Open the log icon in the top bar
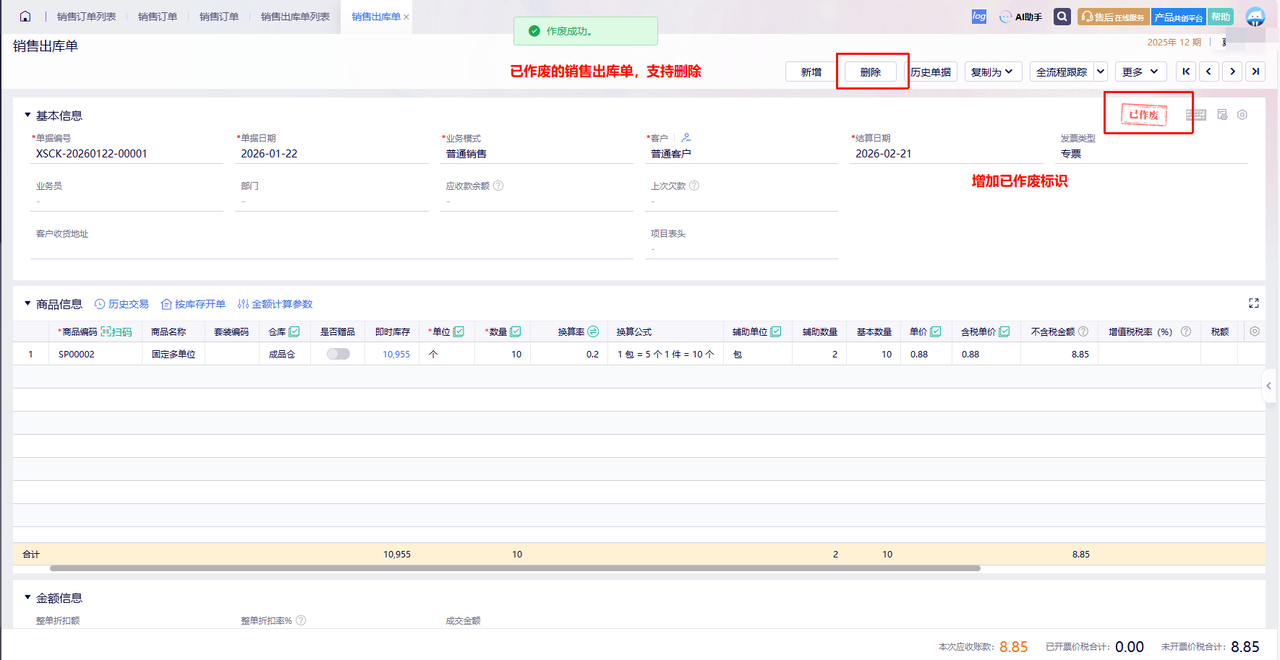Screen dimensions: 1280x660 click(x=979, y=17)
